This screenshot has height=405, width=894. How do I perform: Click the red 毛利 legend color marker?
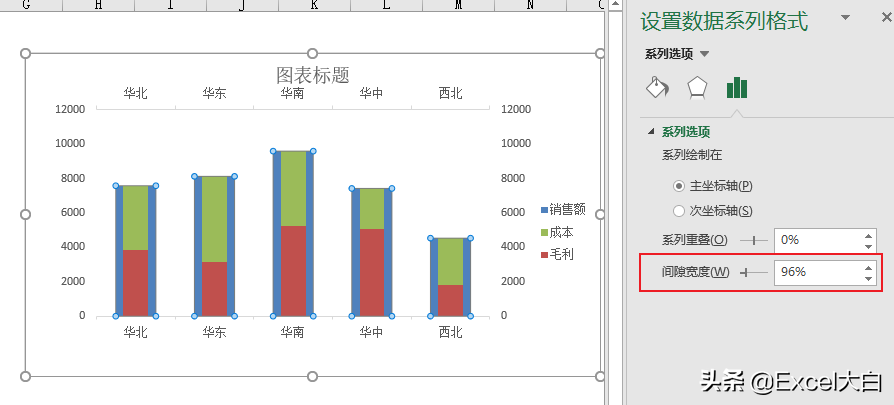pos(544,254)
